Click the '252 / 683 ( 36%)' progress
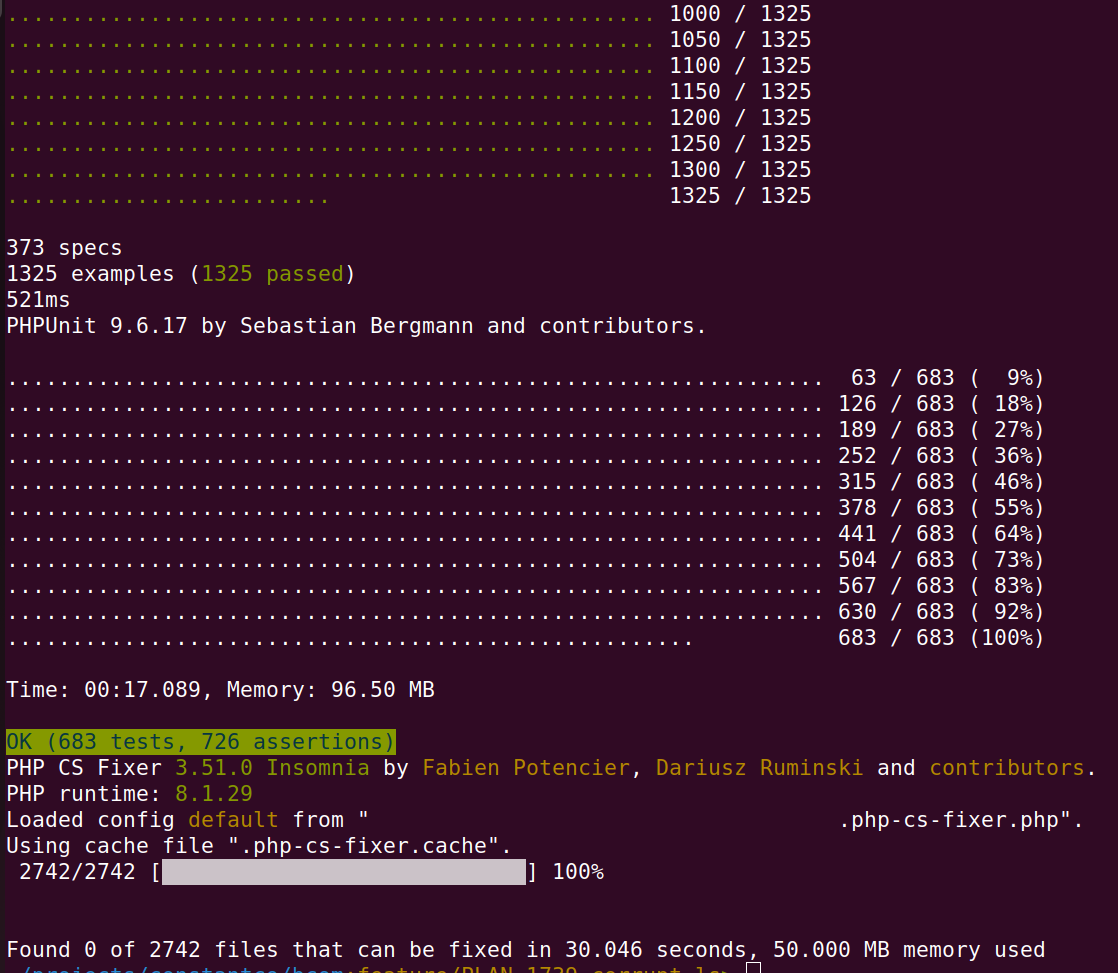Image resolution: width=1118 pixels, height=973 pixels. (x=941, y=456)
